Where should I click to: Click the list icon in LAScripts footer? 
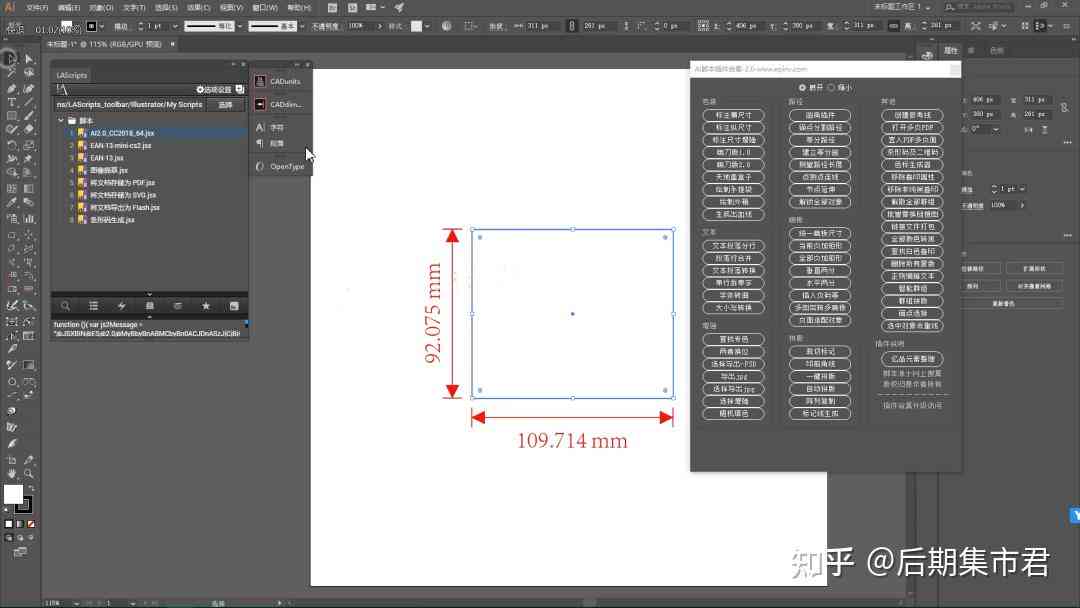(94, 306)
